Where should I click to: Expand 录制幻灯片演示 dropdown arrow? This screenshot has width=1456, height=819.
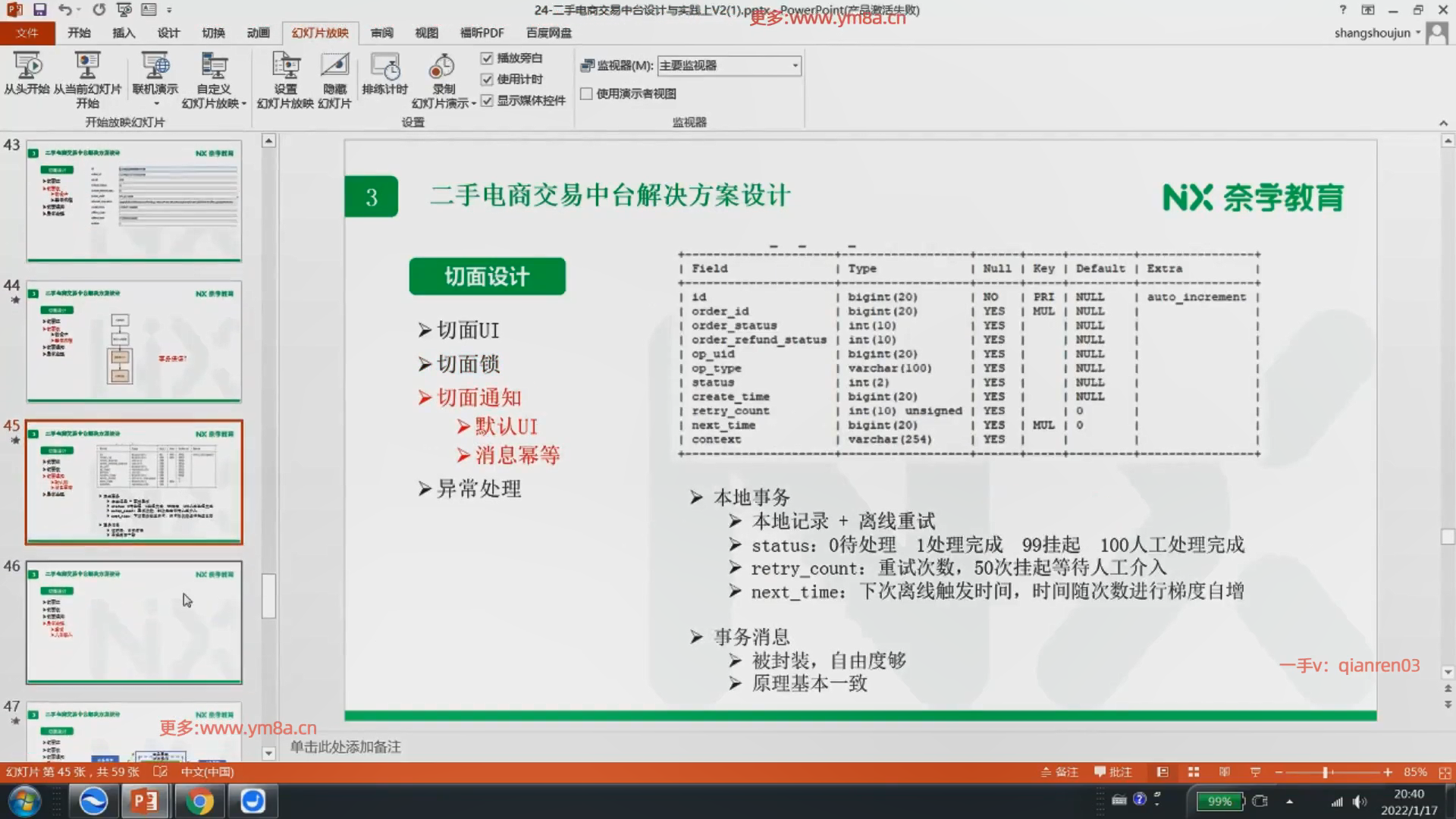473,104
